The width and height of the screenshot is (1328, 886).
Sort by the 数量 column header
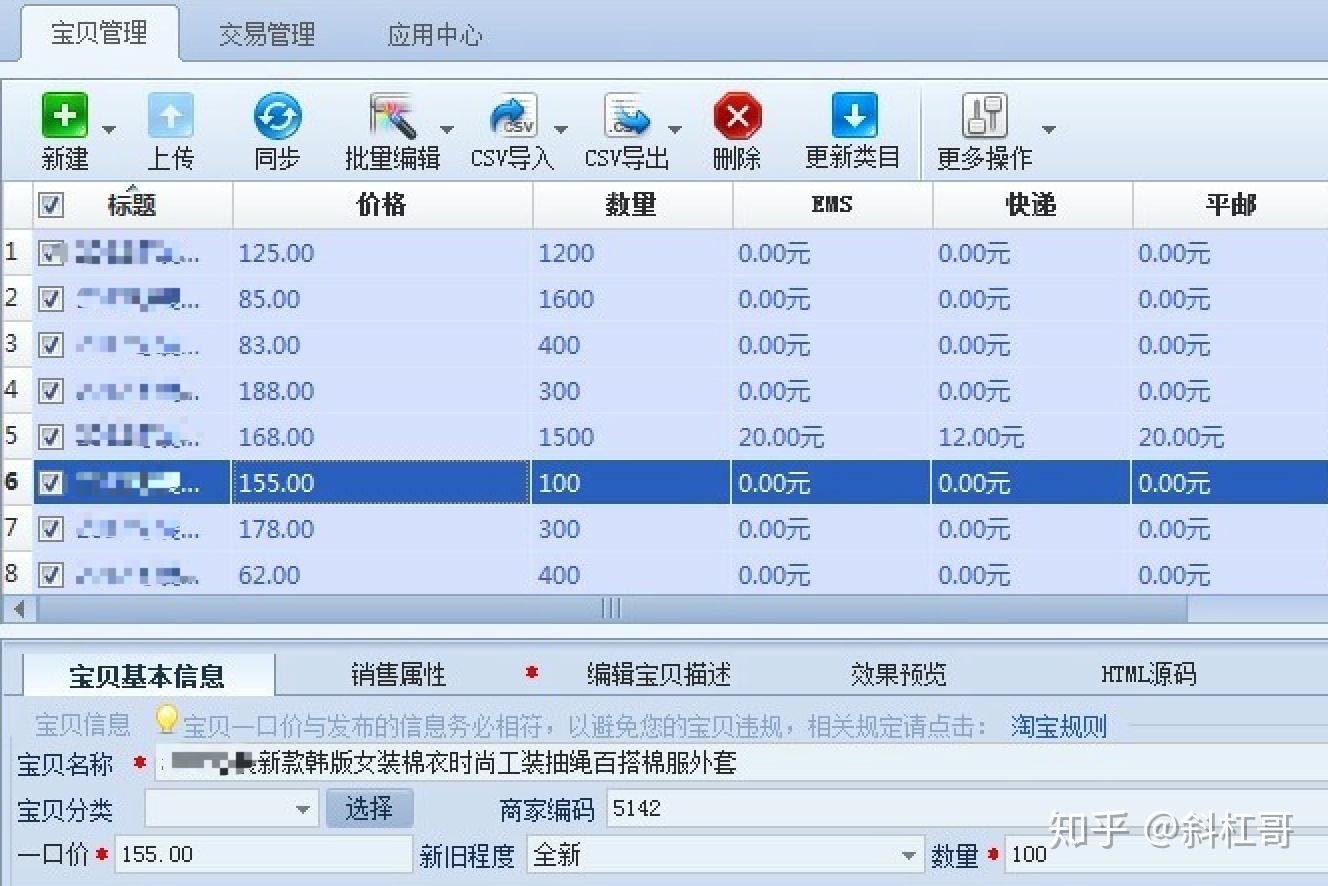[x=632, y=205]
